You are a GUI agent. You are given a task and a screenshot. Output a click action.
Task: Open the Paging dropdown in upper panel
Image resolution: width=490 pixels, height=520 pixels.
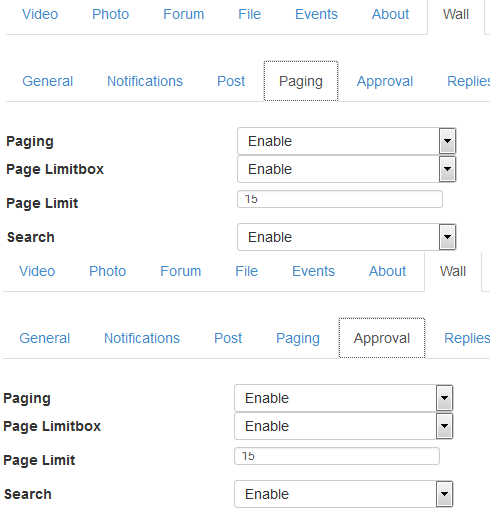pos(347,141)
